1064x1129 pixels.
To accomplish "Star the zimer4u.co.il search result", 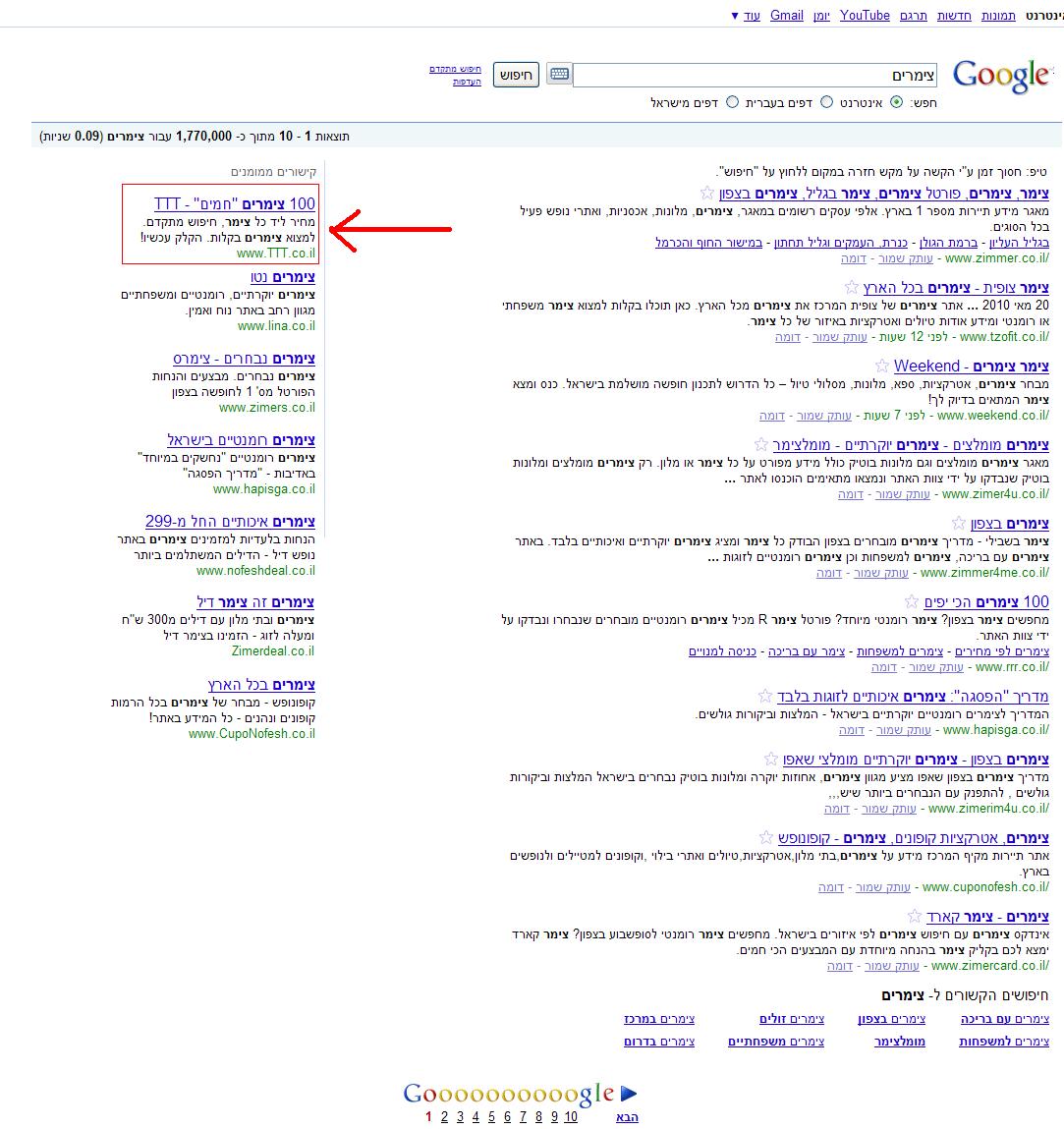I will (761, 444).
